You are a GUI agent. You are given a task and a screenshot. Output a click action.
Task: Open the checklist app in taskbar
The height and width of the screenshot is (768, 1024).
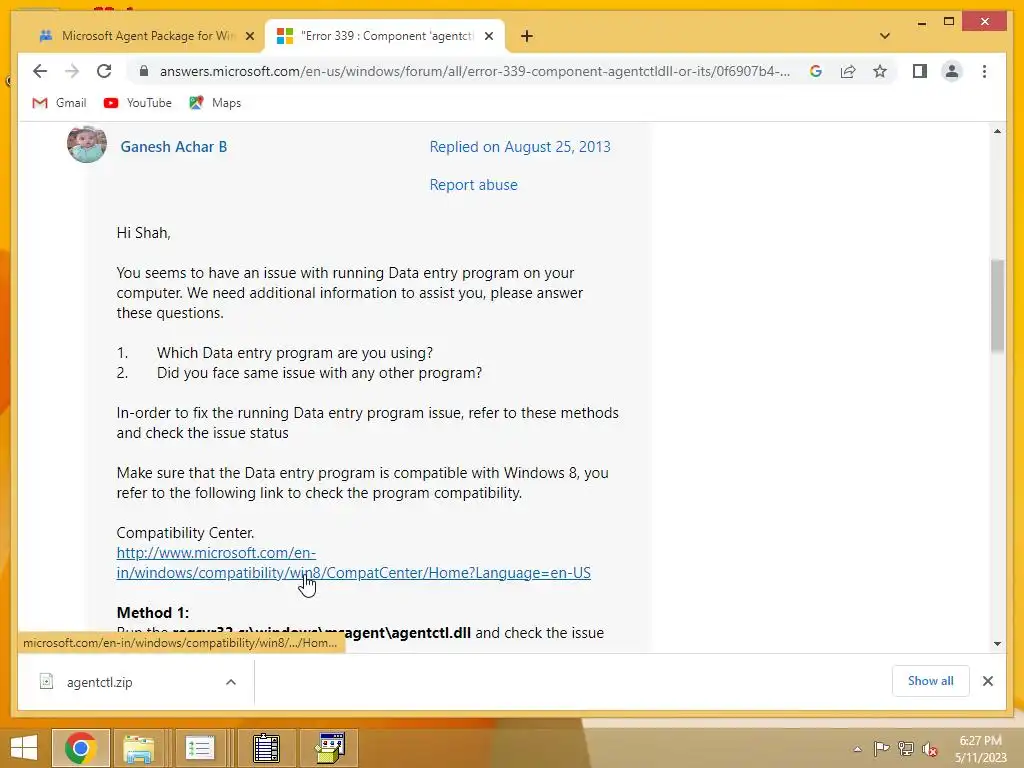point(200,747)
